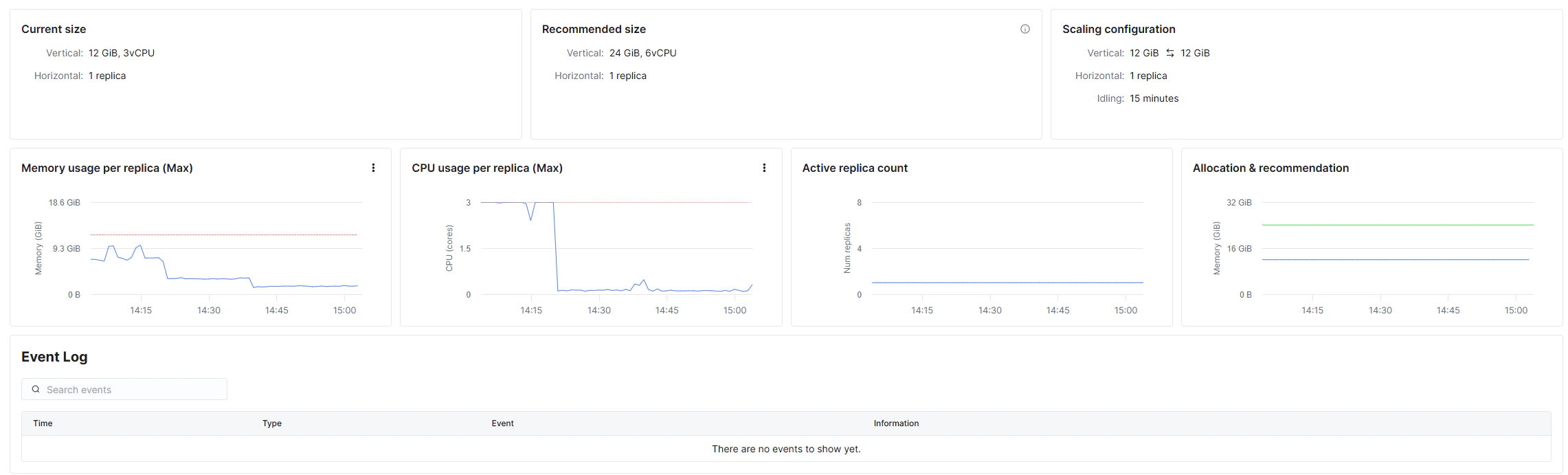
Task: Open CPU usage per replica options menu
Action: pos(764,168)
